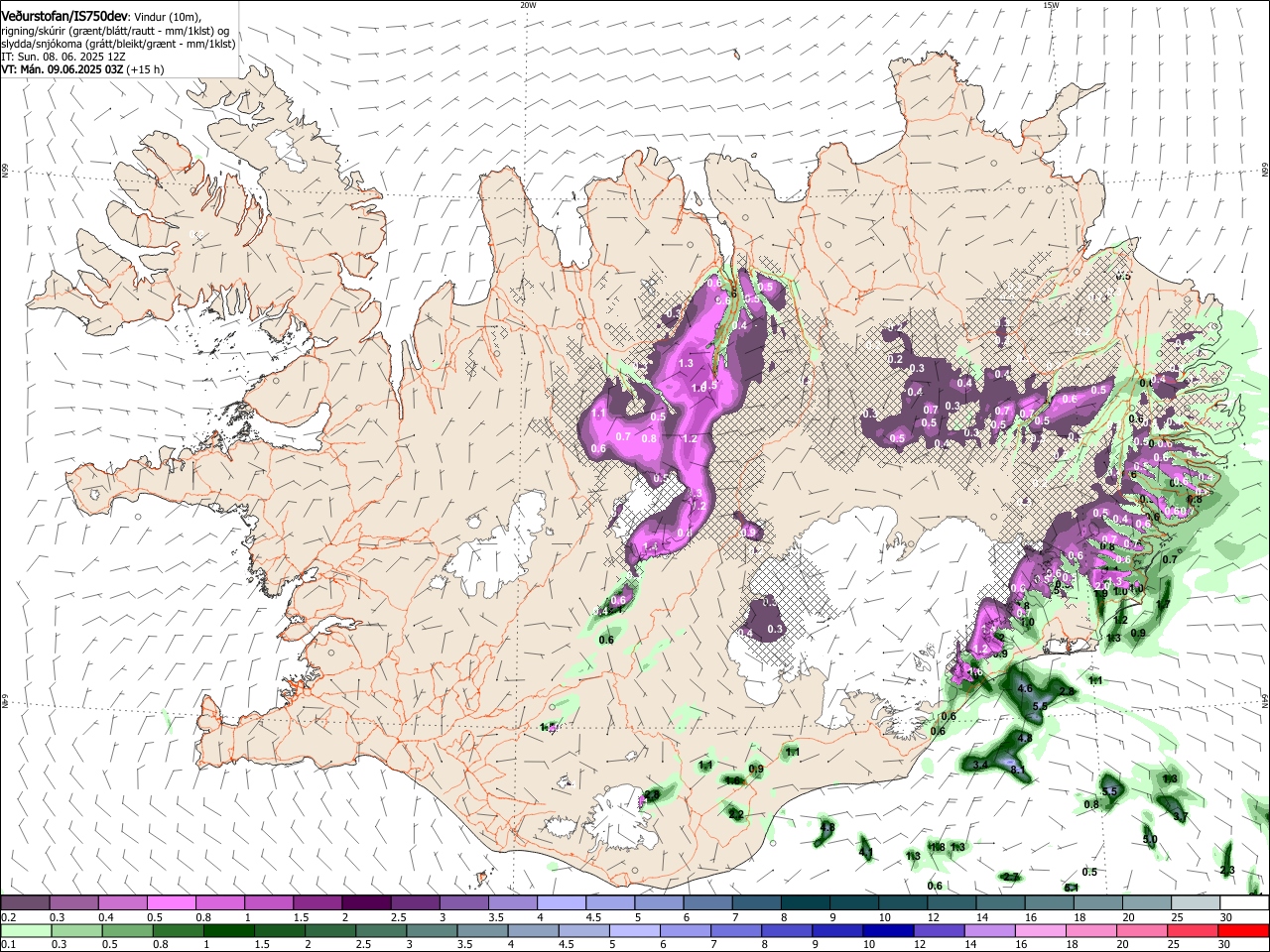The image size is (1270, 952).
Task: Click the 'rigning/skúrir' legend description line
Action: click(115, 31)
